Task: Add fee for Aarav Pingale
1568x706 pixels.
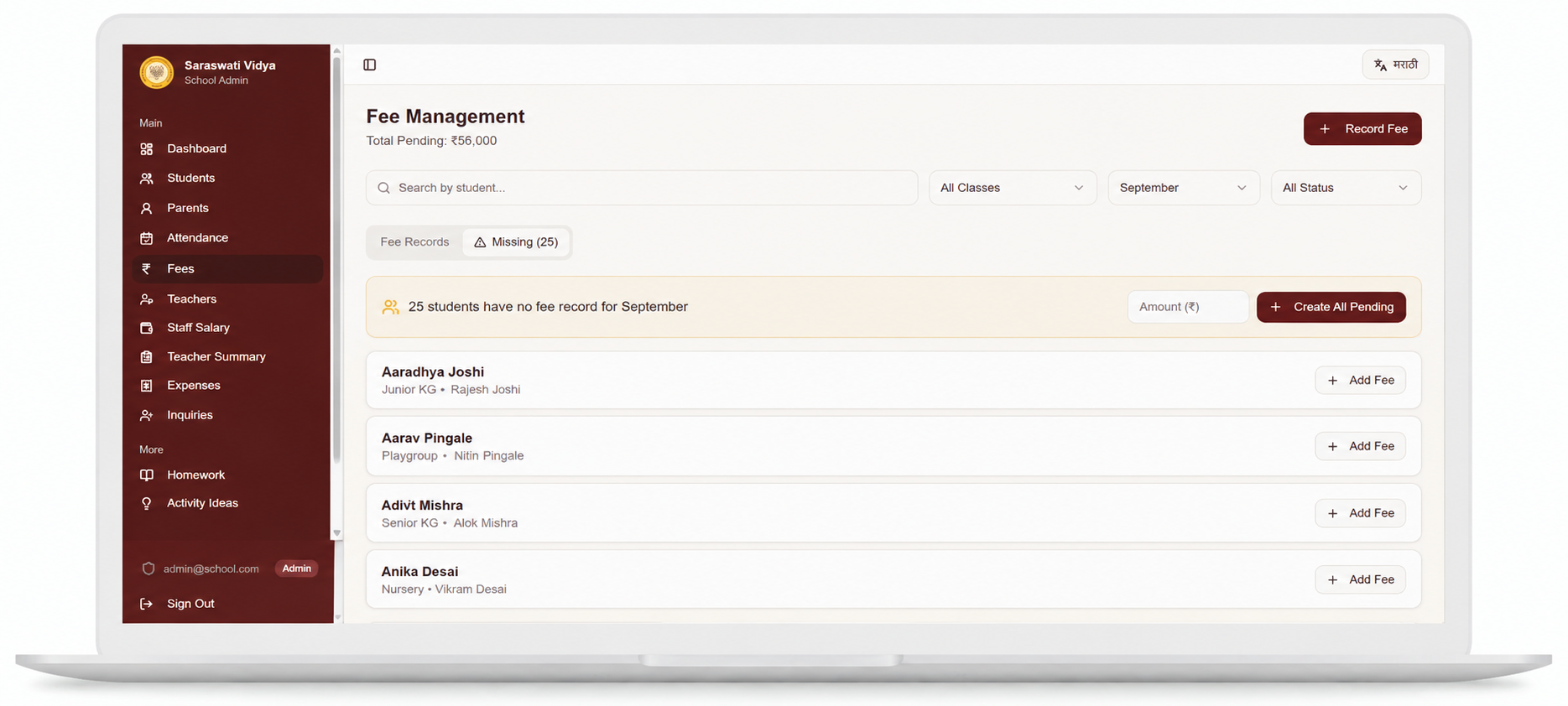Action: 1360,446
